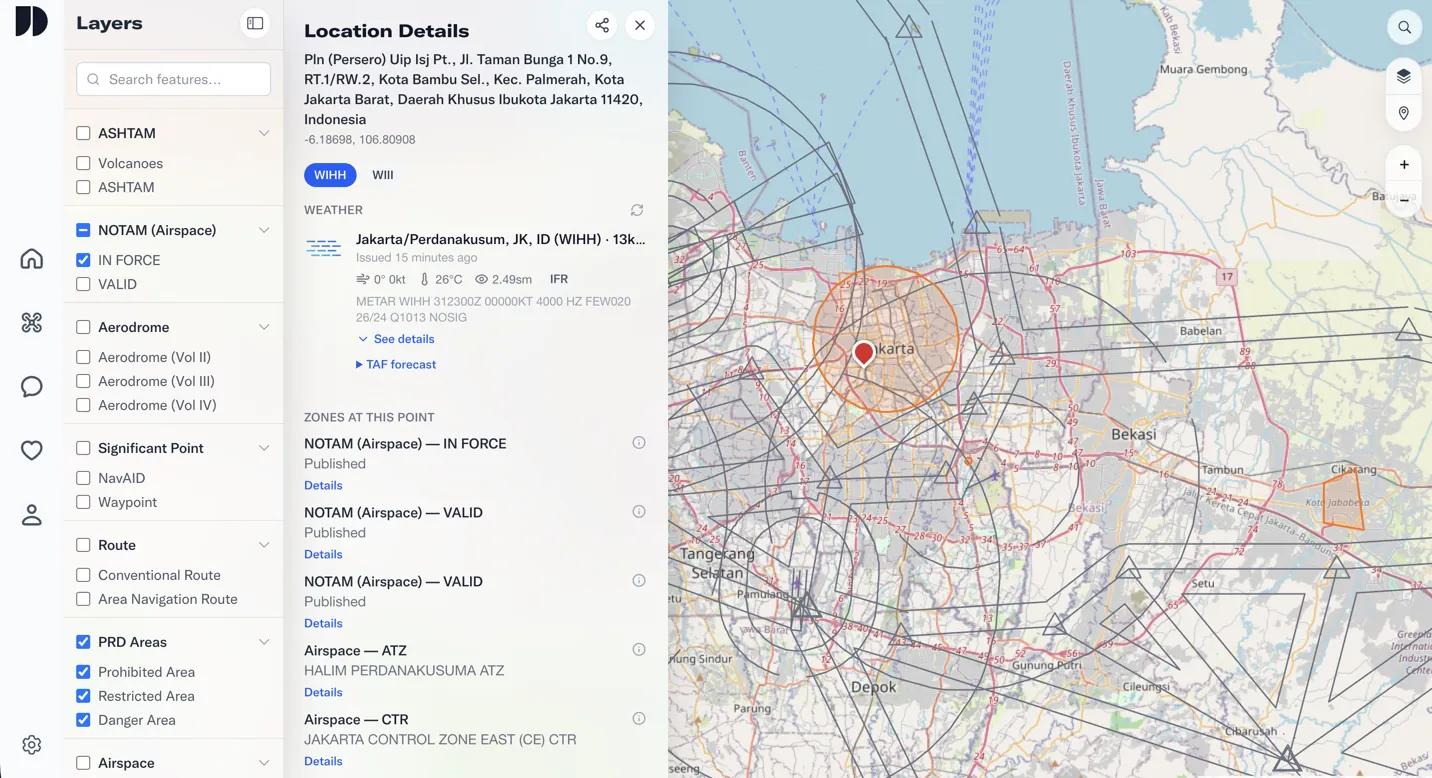Open Details for second NOTAM VALID zone
The height and width of the screenshot is (778, 1432).
323,623
